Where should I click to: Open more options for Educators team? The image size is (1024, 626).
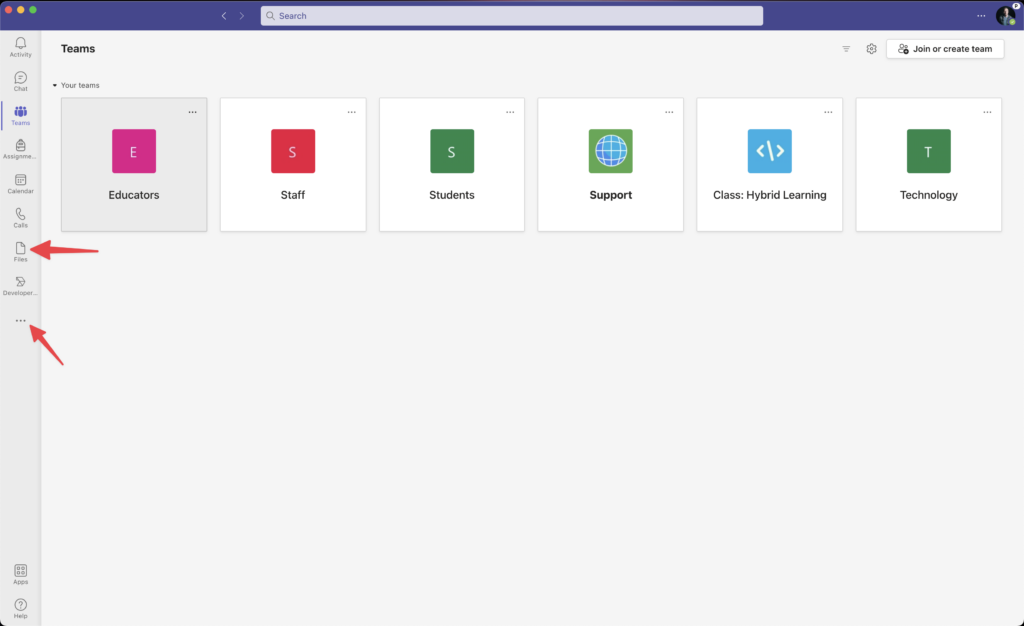(193, 112)
